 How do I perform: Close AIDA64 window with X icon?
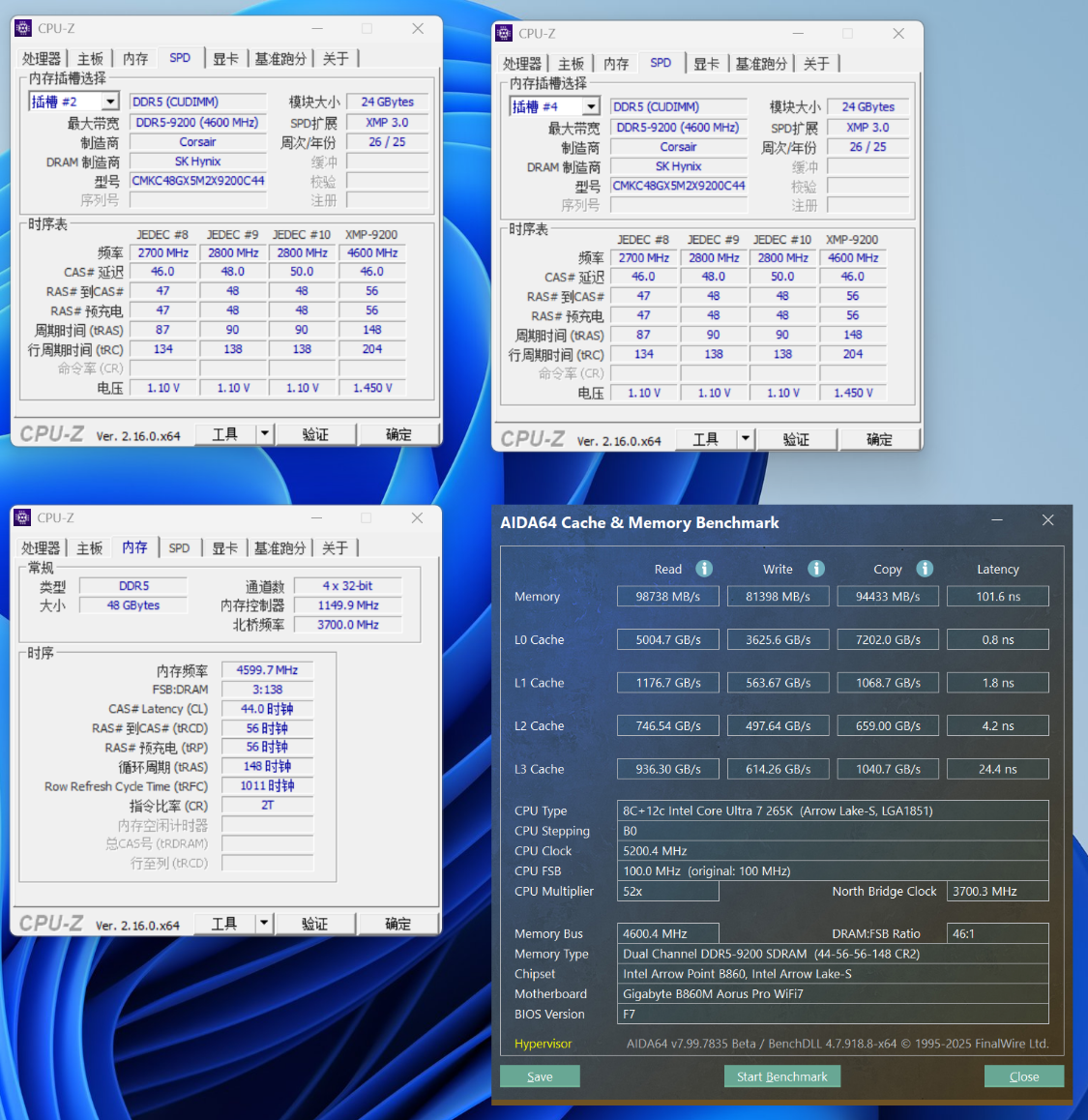click(1048, 520)
